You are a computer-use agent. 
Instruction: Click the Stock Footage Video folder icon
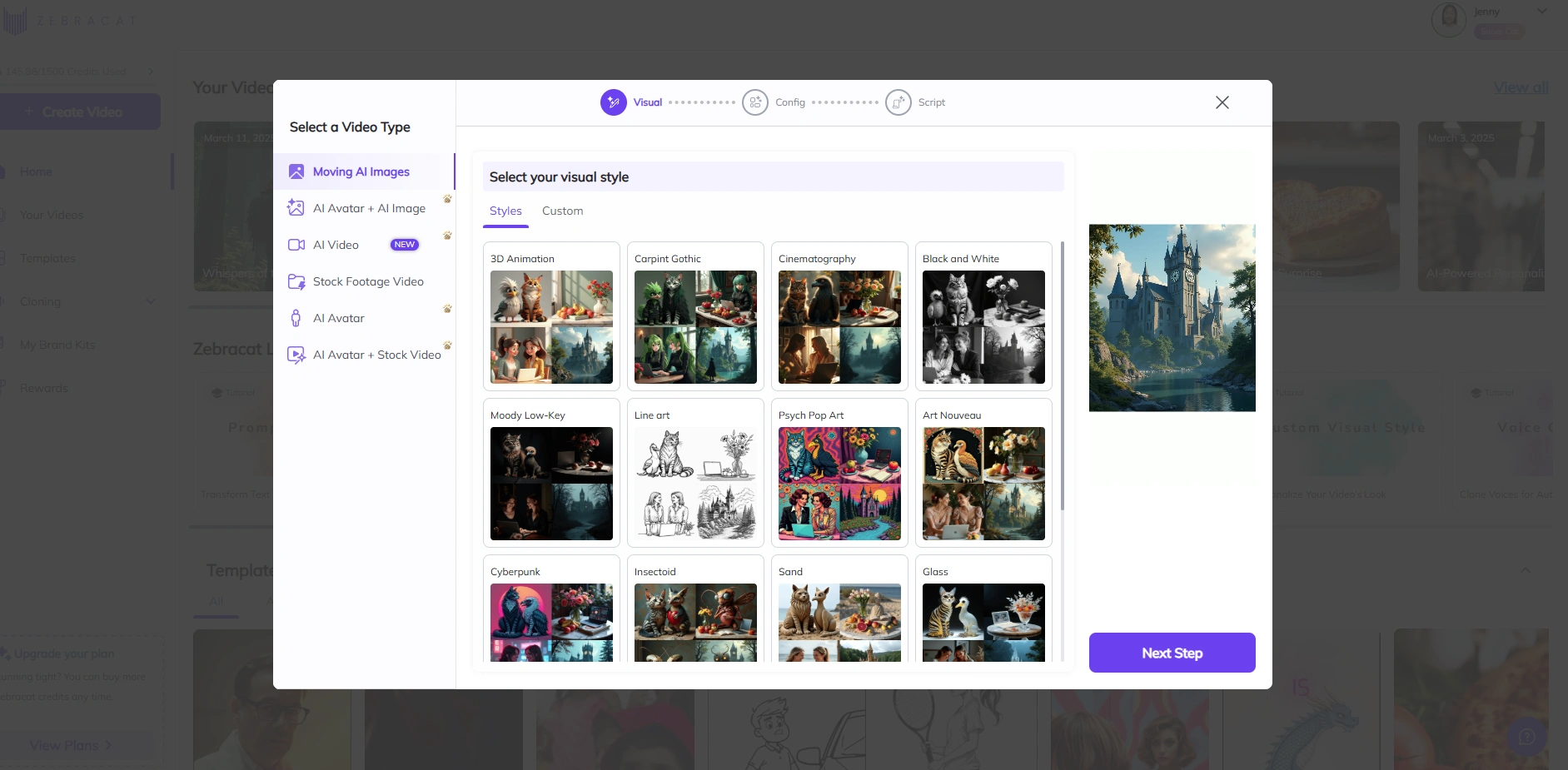tap(296, 281)
